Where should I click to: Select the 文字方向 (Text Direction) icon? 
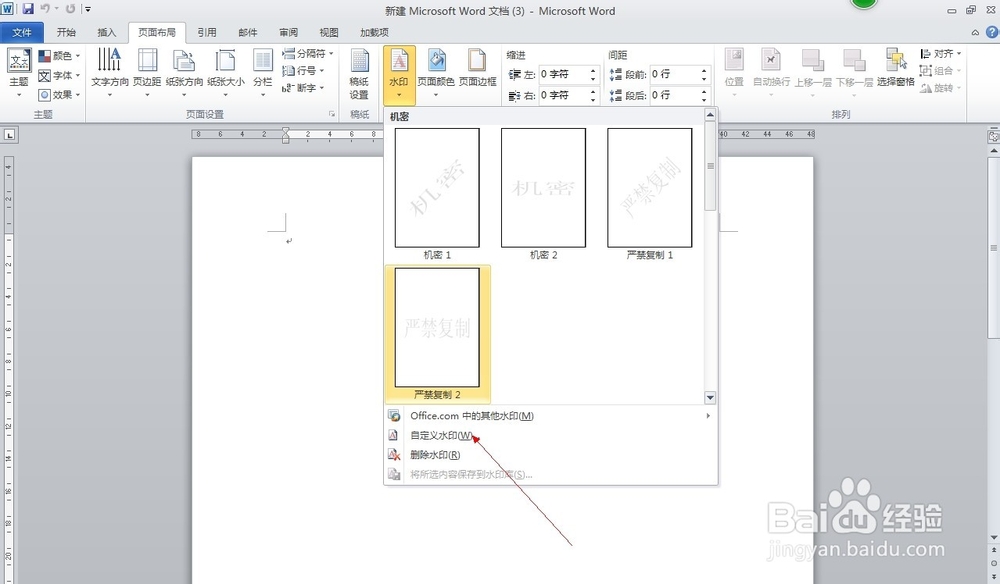pos(110,73)
